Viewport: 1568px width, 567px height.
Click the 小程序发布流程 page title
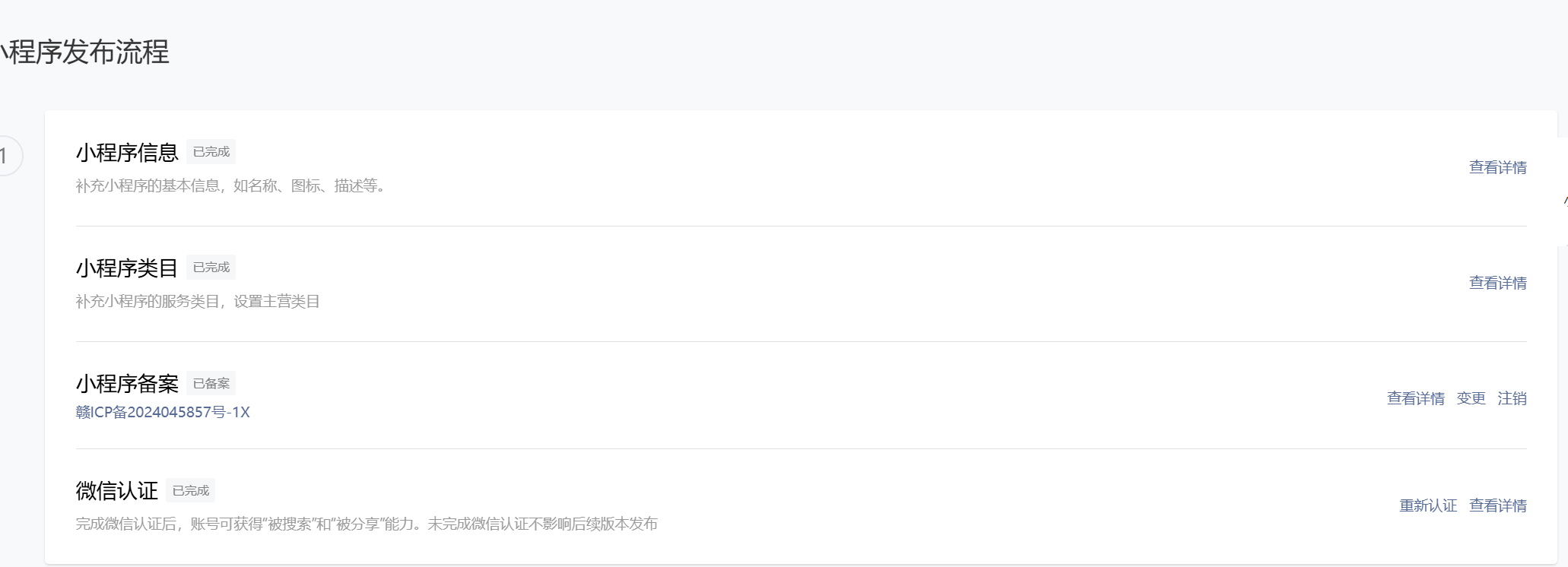tap(84, 52)
